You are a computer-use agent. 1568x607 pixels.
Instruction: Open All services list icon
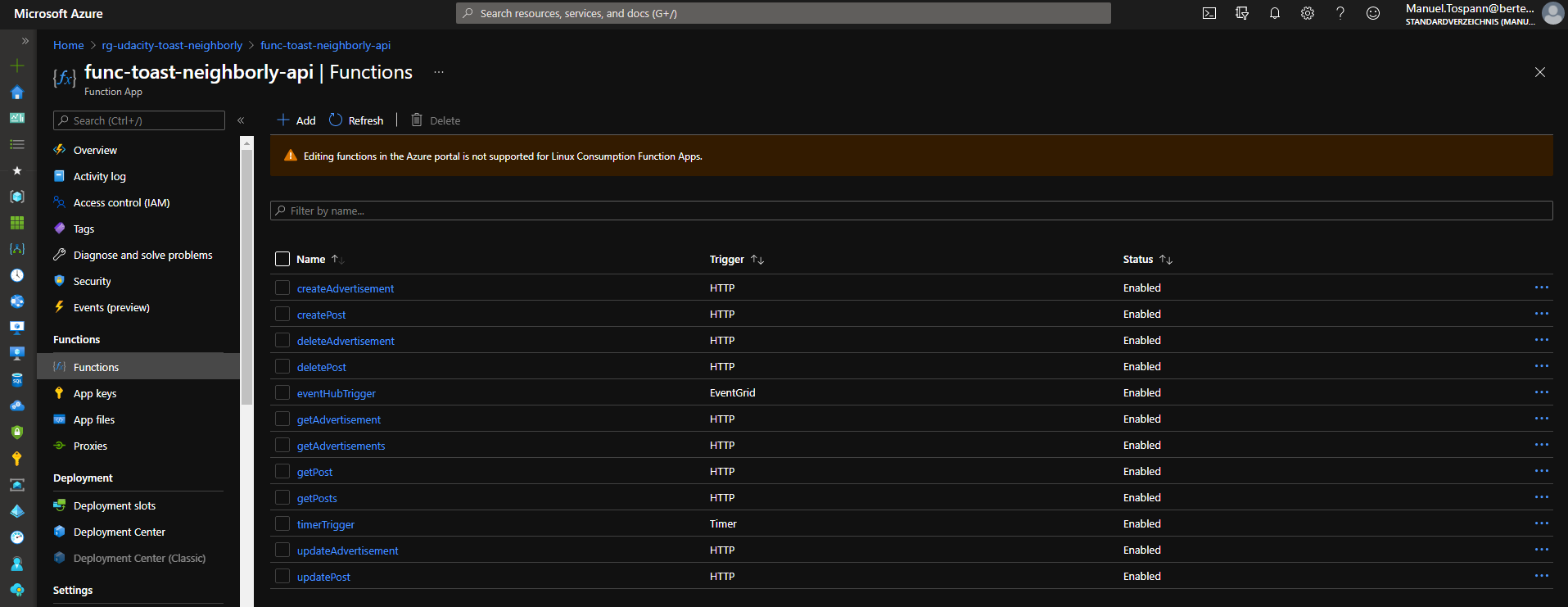pyautogui.click(x=17, y=144)
